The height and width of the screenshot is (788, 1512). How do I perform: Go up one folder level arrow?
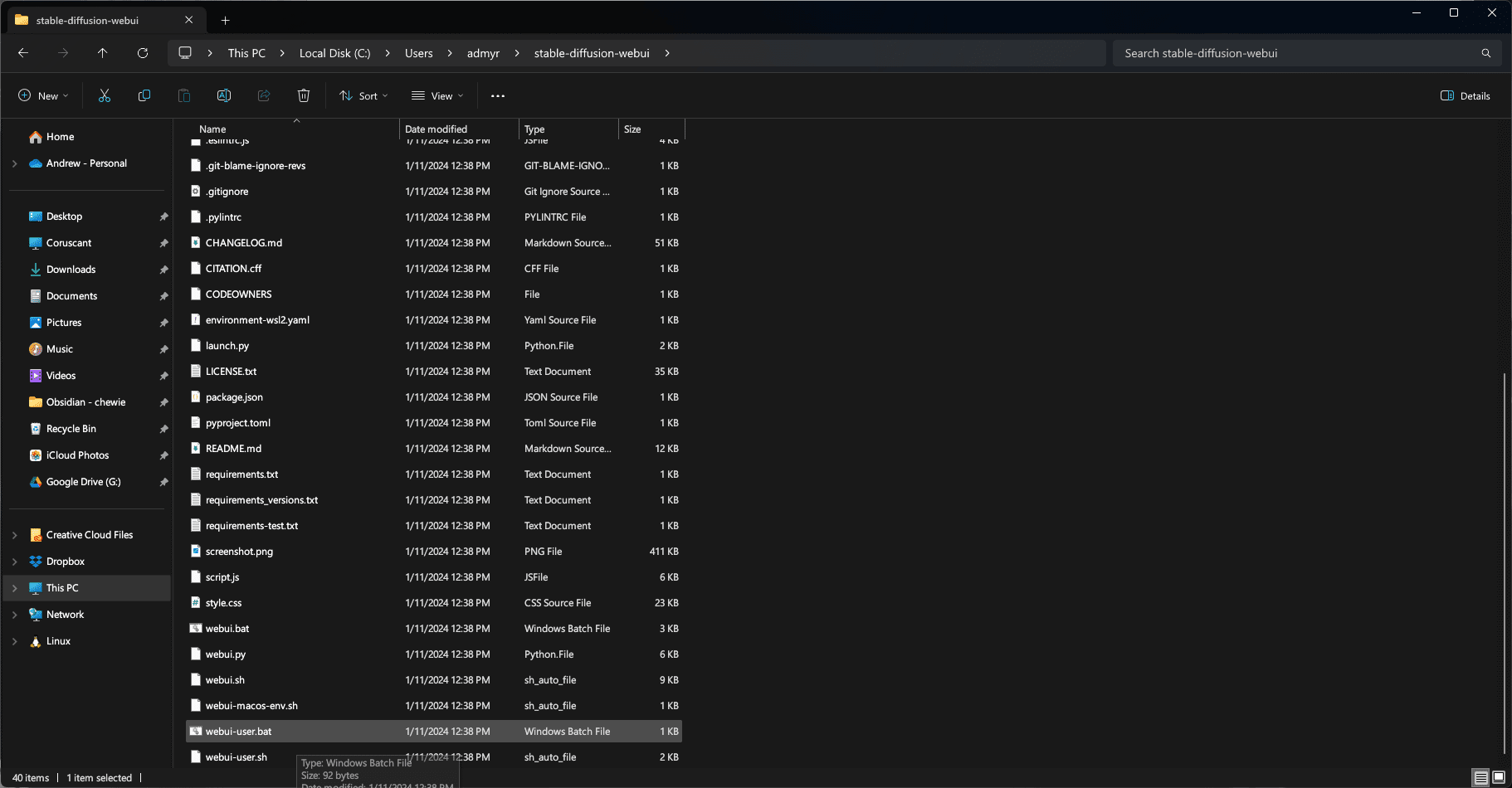click(103, 53)
